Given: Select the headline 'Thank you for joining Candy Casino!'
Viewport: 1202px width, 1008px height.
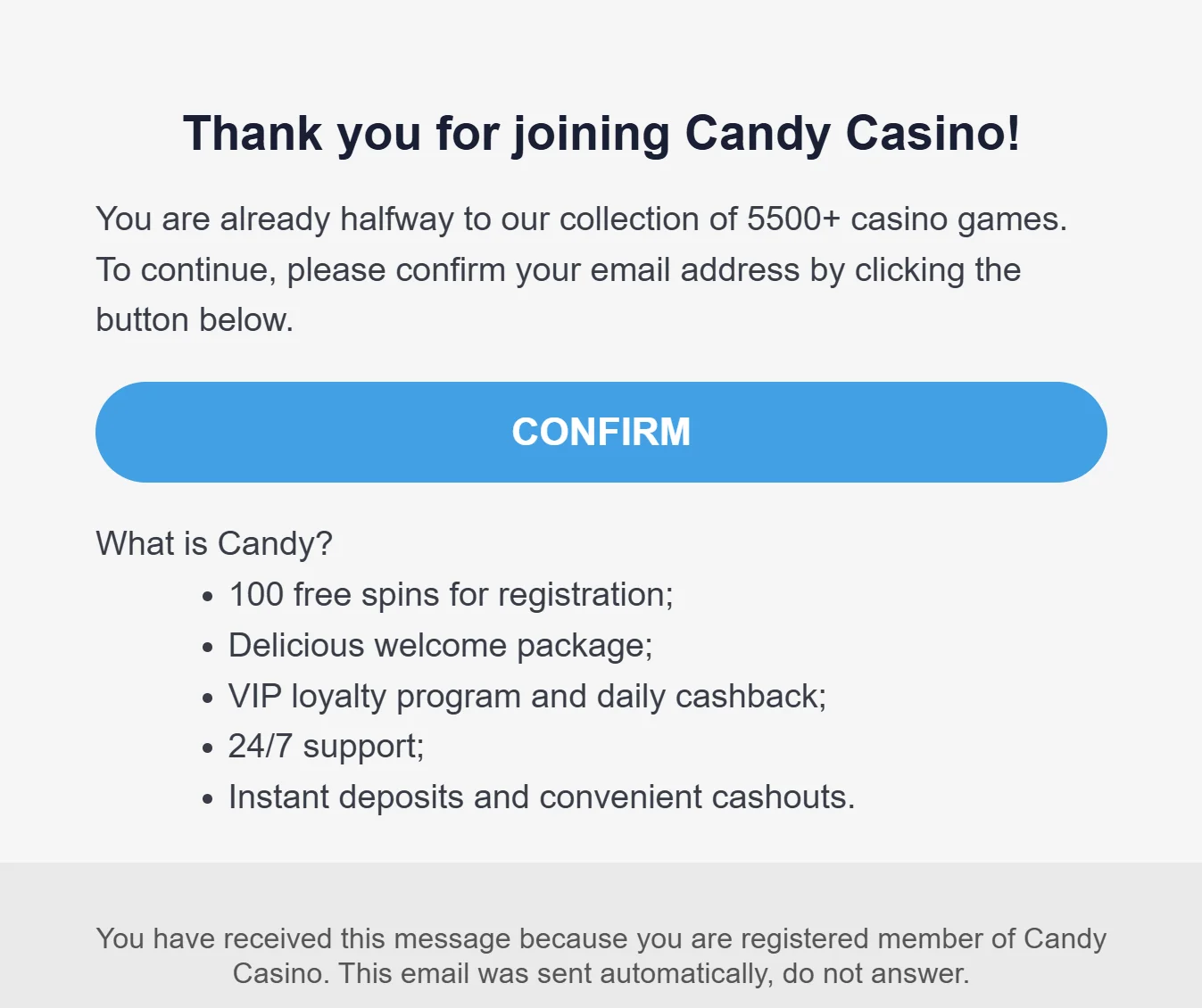Looking at the screenshot, I should pos(601,134).
